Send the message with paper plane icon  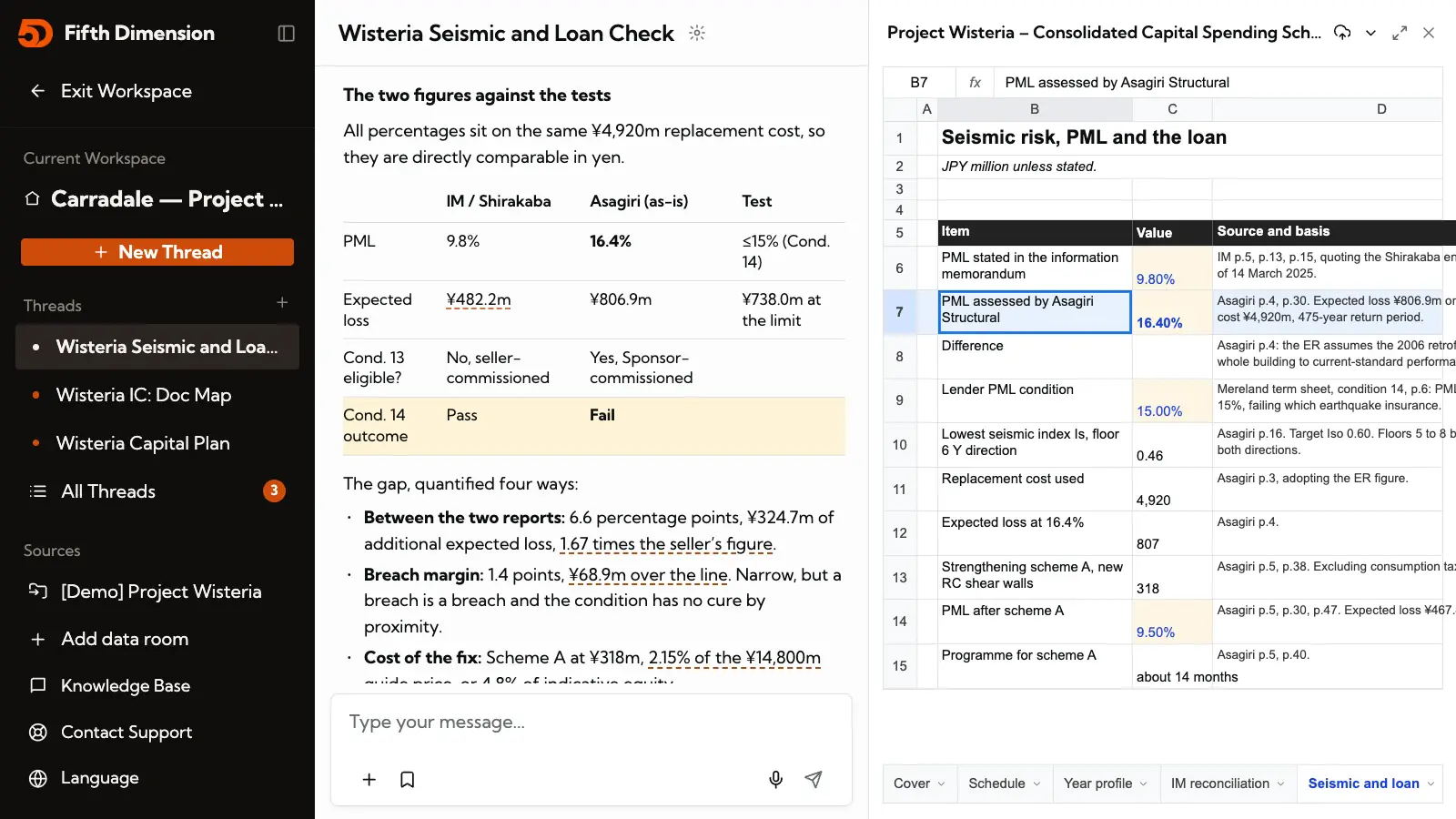click(814, 779)
